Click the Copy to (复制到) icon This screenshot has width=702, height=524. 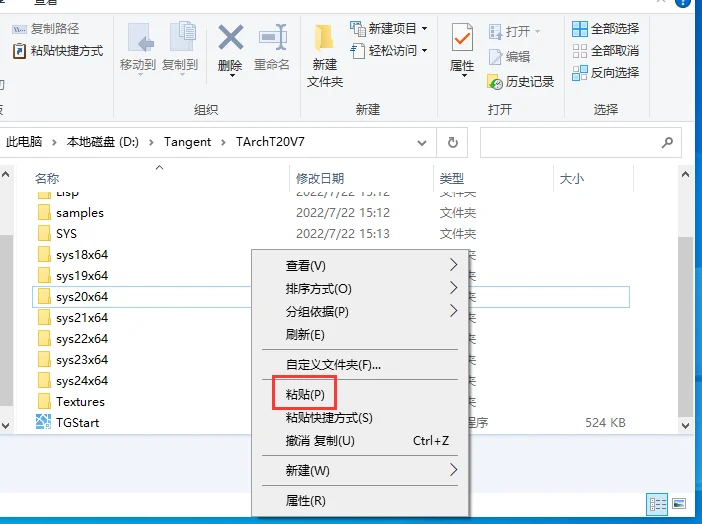(183, 37)
